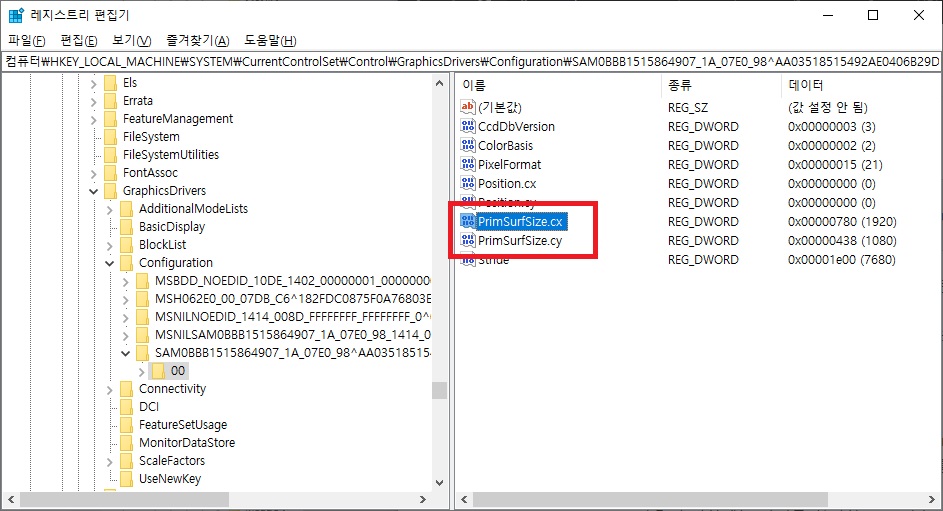
Task: Click the tree pane vertical scrollbar thumb
Action: [440, 390]
